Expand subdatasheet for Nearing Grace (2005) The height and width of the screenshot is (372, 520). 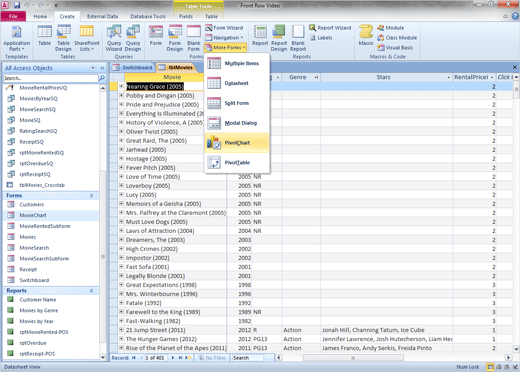pyautogui.click(x=121, y=86)
